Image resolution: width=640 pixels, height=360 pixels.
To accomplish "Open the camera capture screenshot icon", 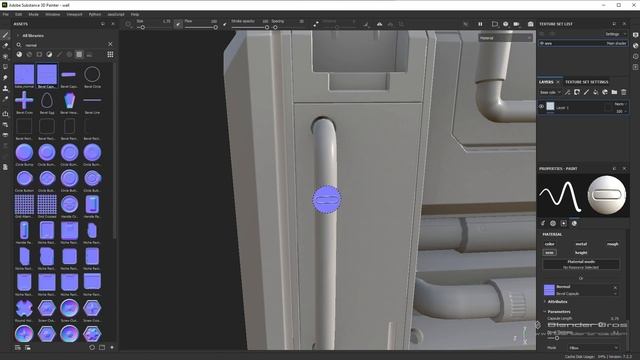I will (x=530, y=24).
